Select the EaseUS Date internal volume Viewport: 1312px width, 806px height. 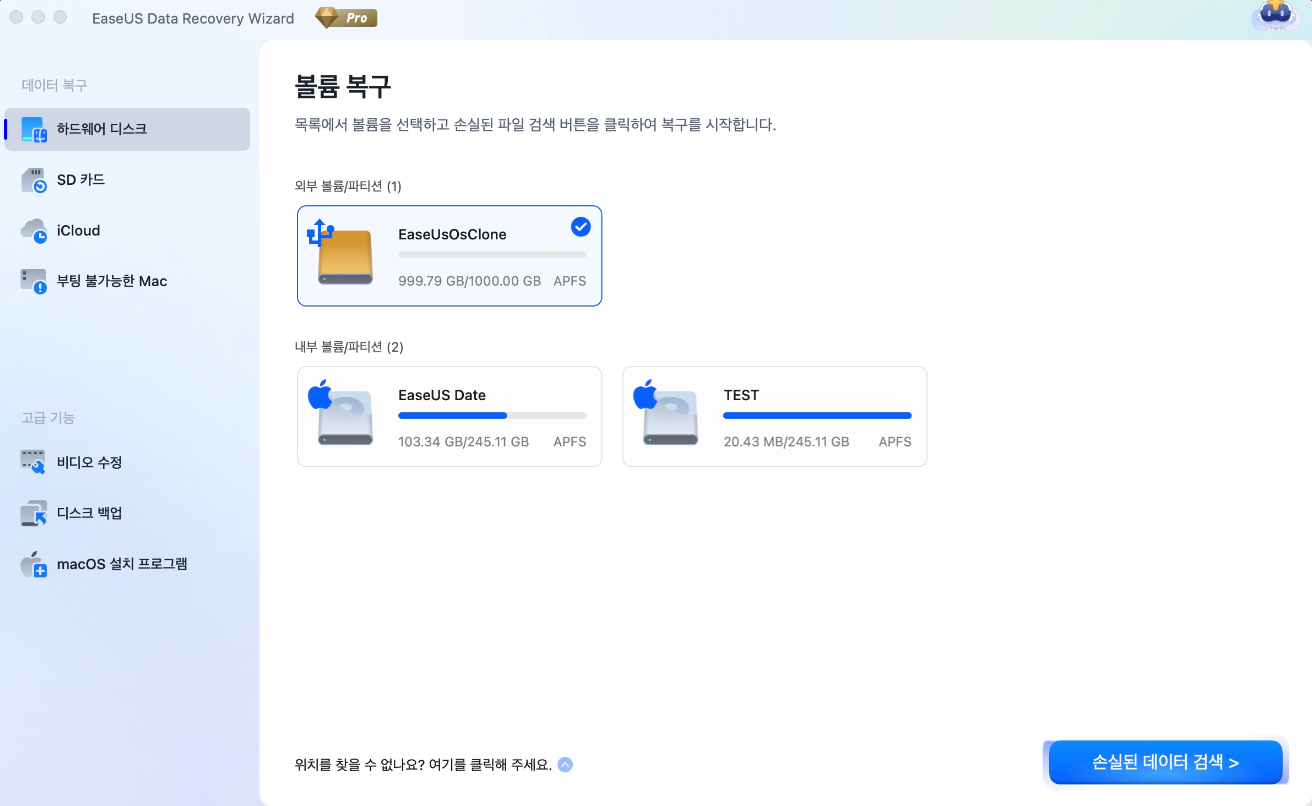(449, 416)
